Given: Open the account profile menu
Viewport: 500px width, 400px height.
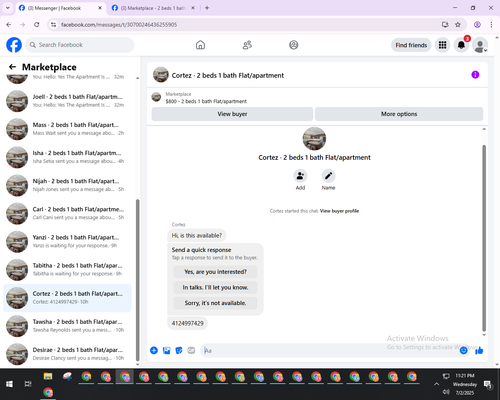Looking at the screenshot, I should [x=480, y=45].
